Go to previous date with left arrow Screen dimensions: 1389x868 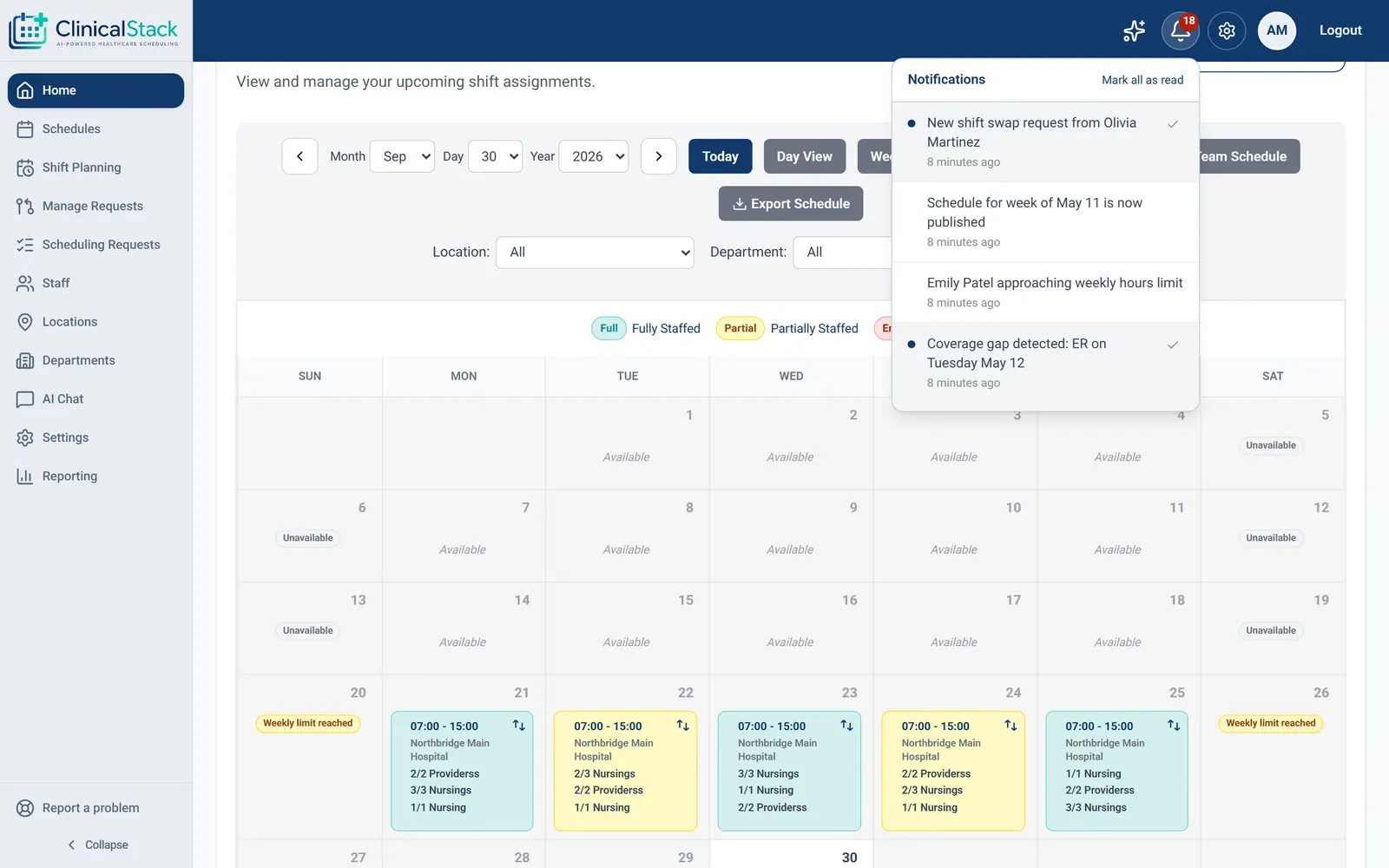click(x=300, y=156)
